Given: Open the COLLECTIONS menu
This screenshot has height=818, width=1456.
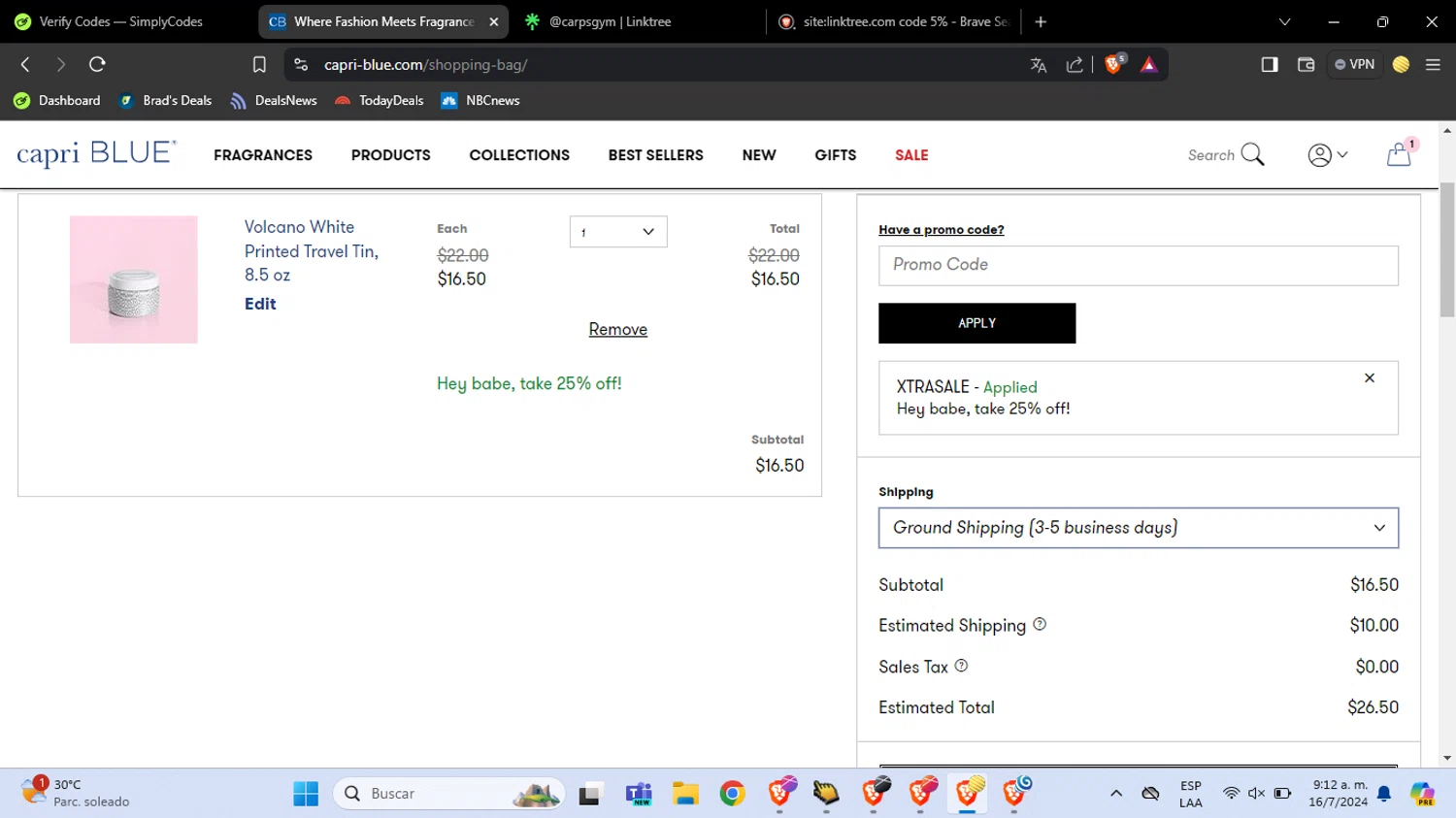Looking at the screenshot, I should click(x=519, y=155).
